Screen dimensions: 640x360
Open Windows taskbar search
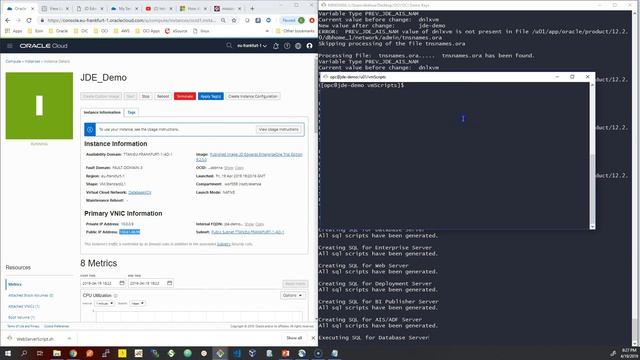pos(24,353)
